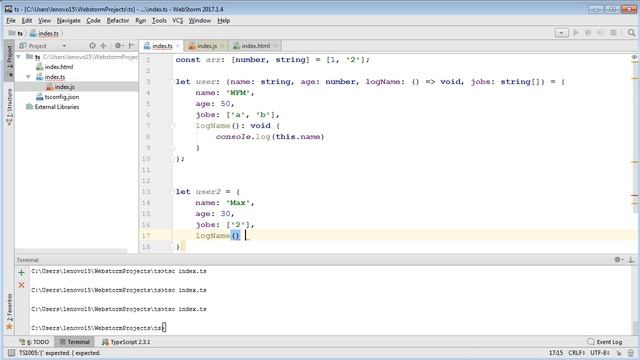The height and width of the screenshot is (360, 640).
Task: Click the inspections inspector icon in status bar
Action: [631, 353]
